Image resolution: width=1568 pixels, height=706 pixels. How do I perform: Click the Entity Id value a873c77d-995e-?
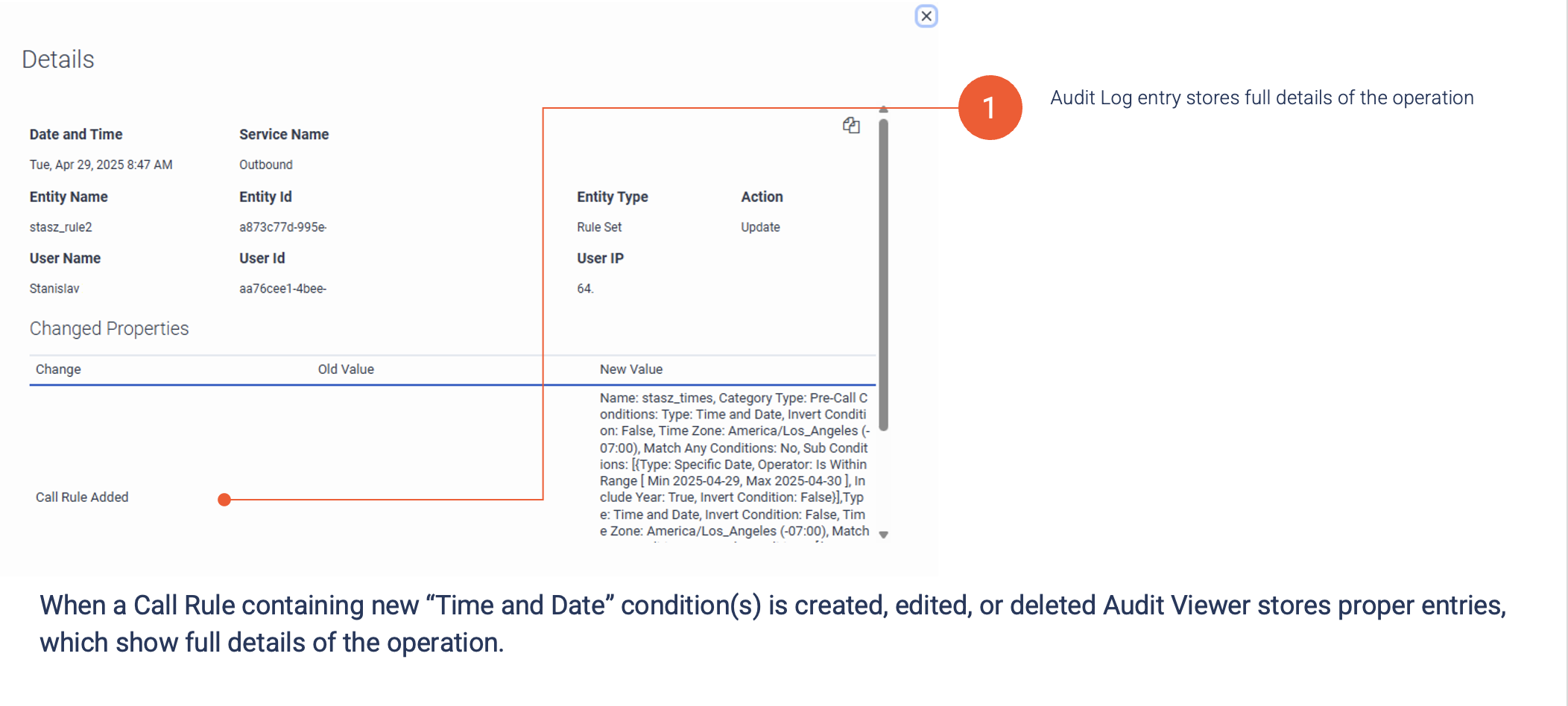(282, 227)
